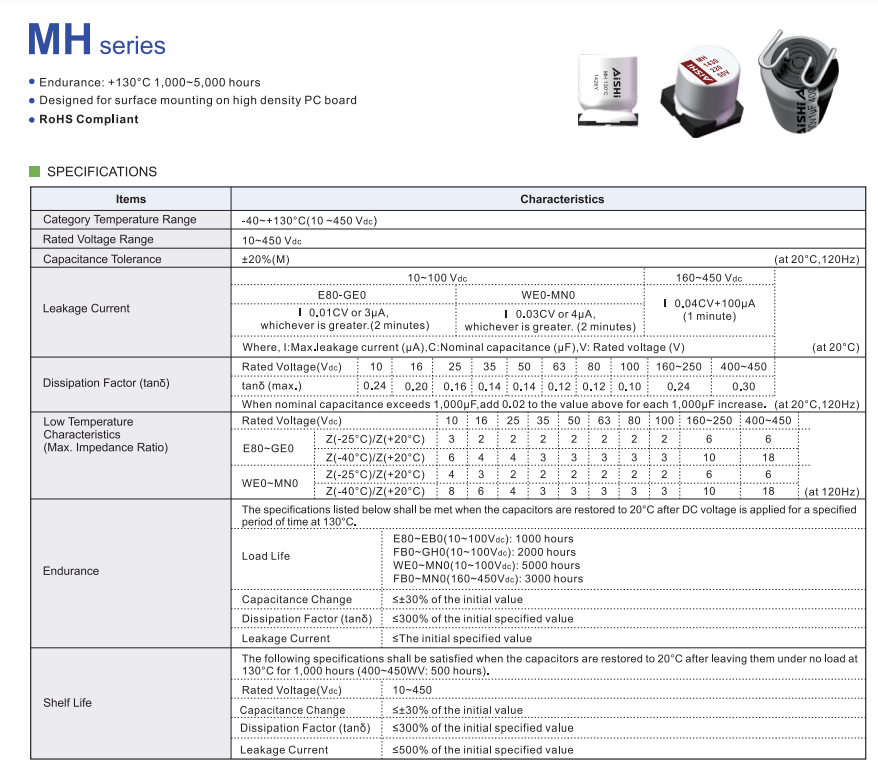Click the ±20%(M) tolerance value
This screenshot has height=767, width=878.
(x=265, y=259)
